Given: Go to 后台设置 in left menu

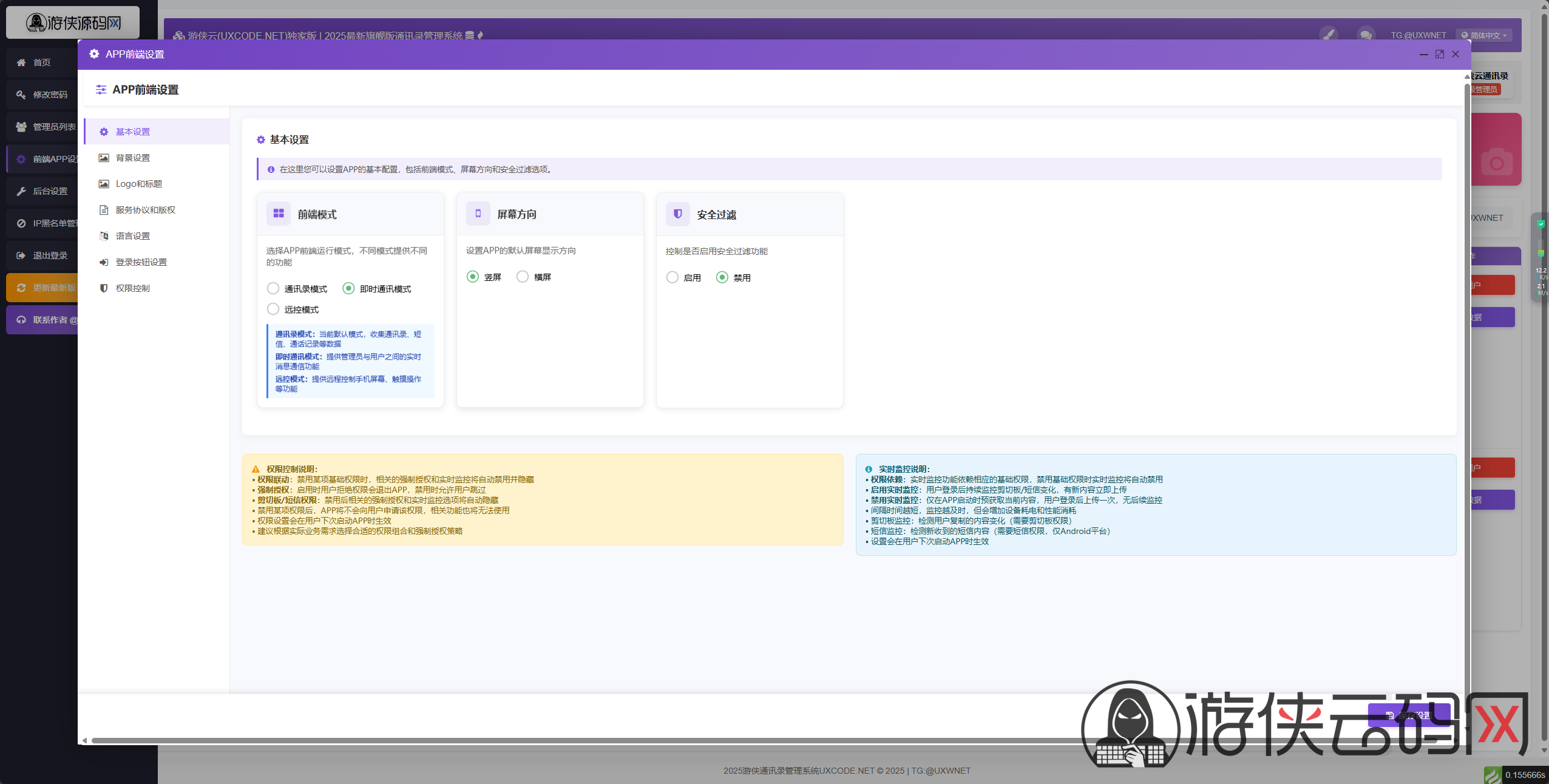Looking at the screenshot, I should [x=50, y=191].
